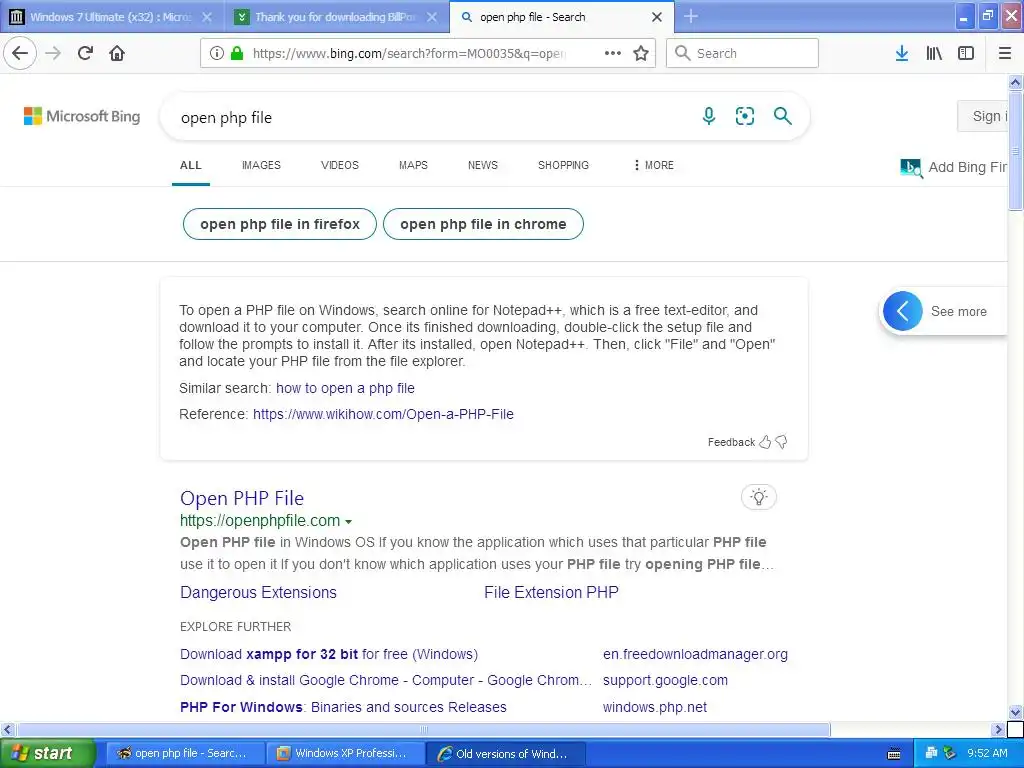Click the green padlock security icon
1024x768 pixels.
236,53
